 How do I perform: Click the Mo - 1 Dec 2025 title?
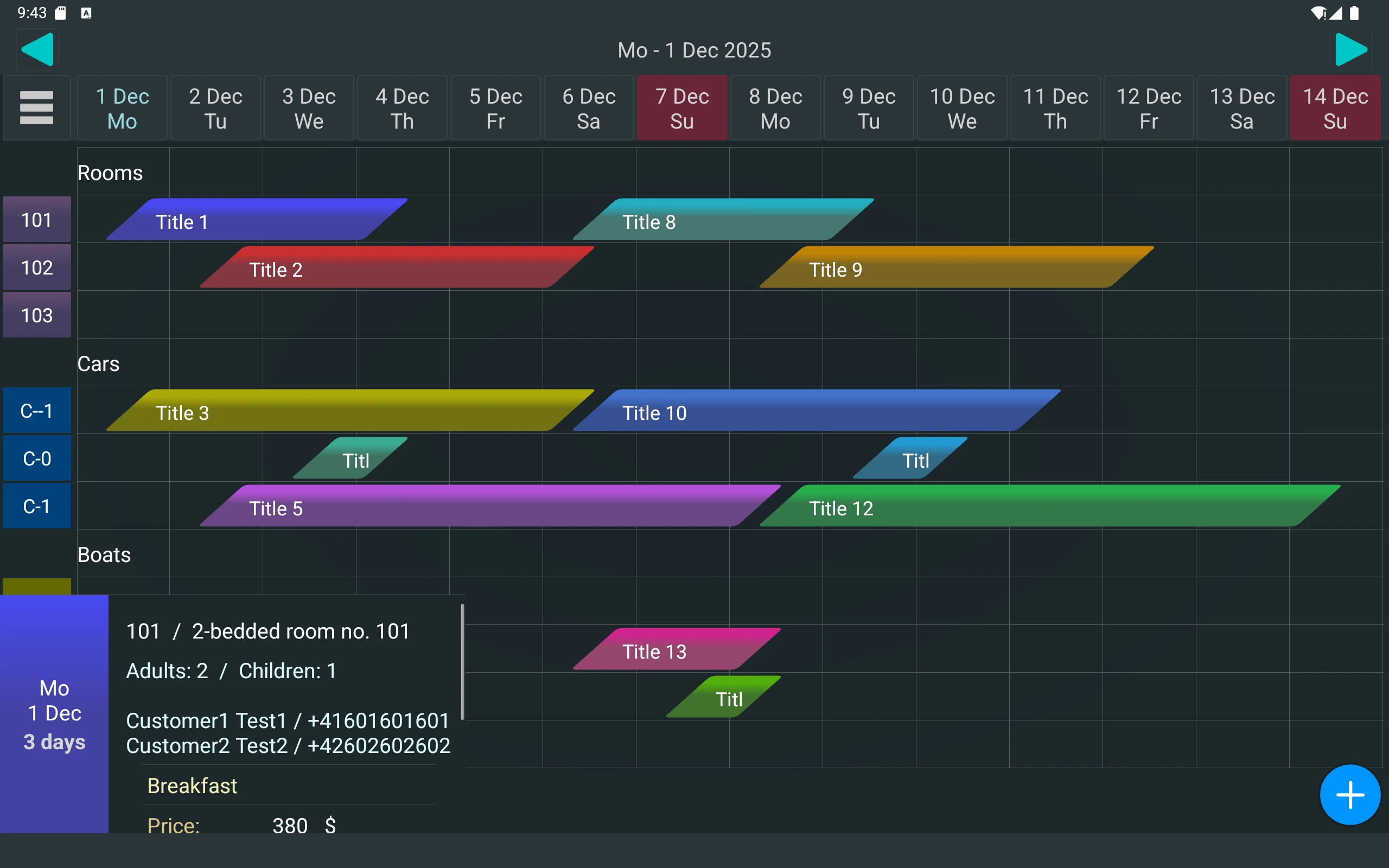[694, 50]
